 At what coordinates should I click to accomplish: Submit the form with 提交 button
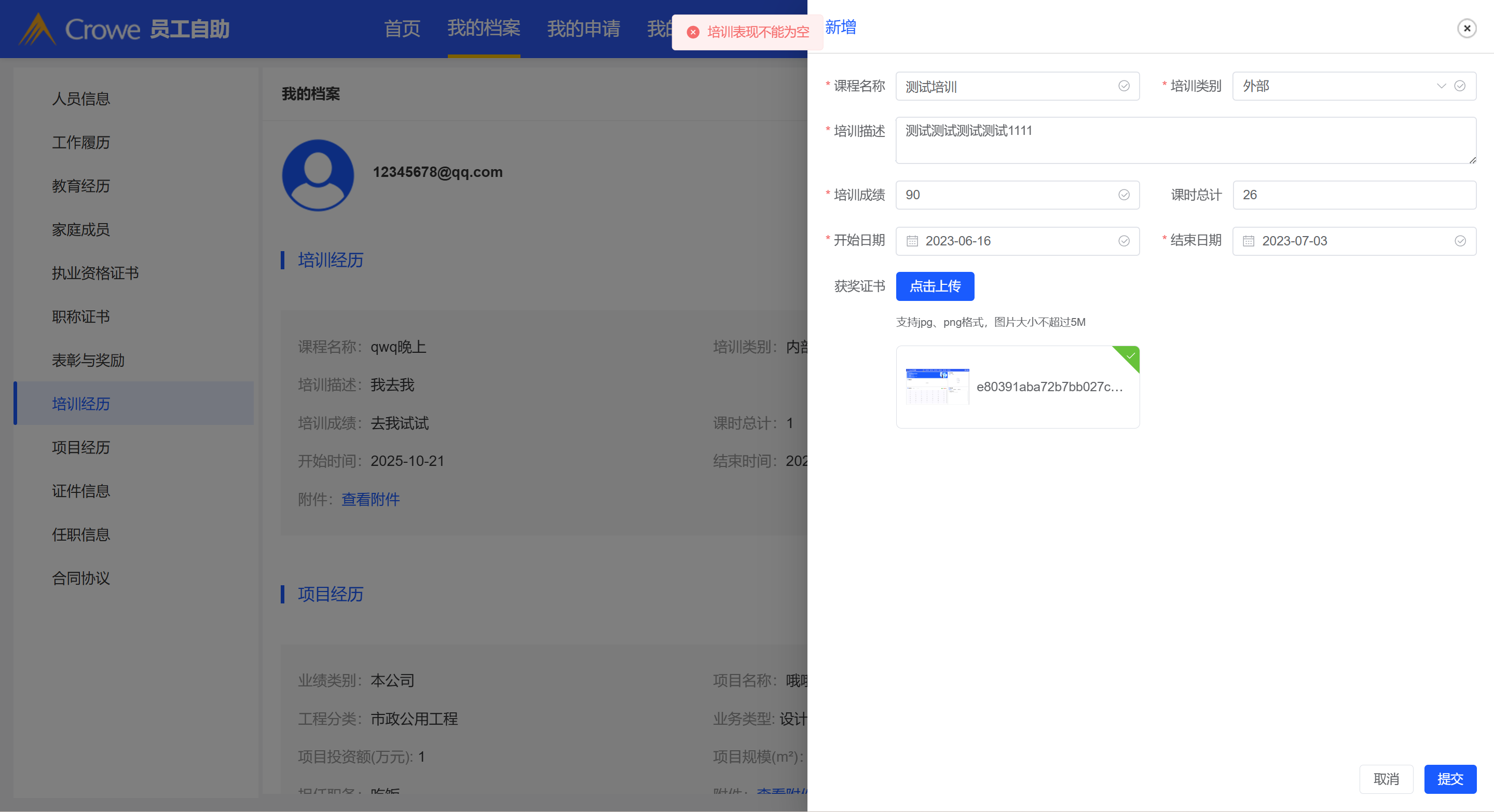pos(1449,779)
